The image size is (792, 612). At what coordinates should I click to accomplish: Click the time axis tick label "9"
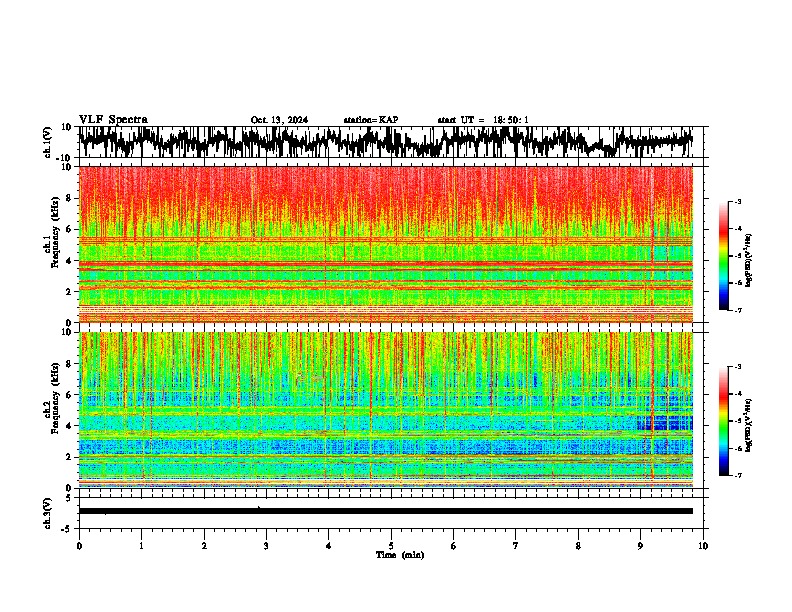pyautogui.click(x=640, y=546)
